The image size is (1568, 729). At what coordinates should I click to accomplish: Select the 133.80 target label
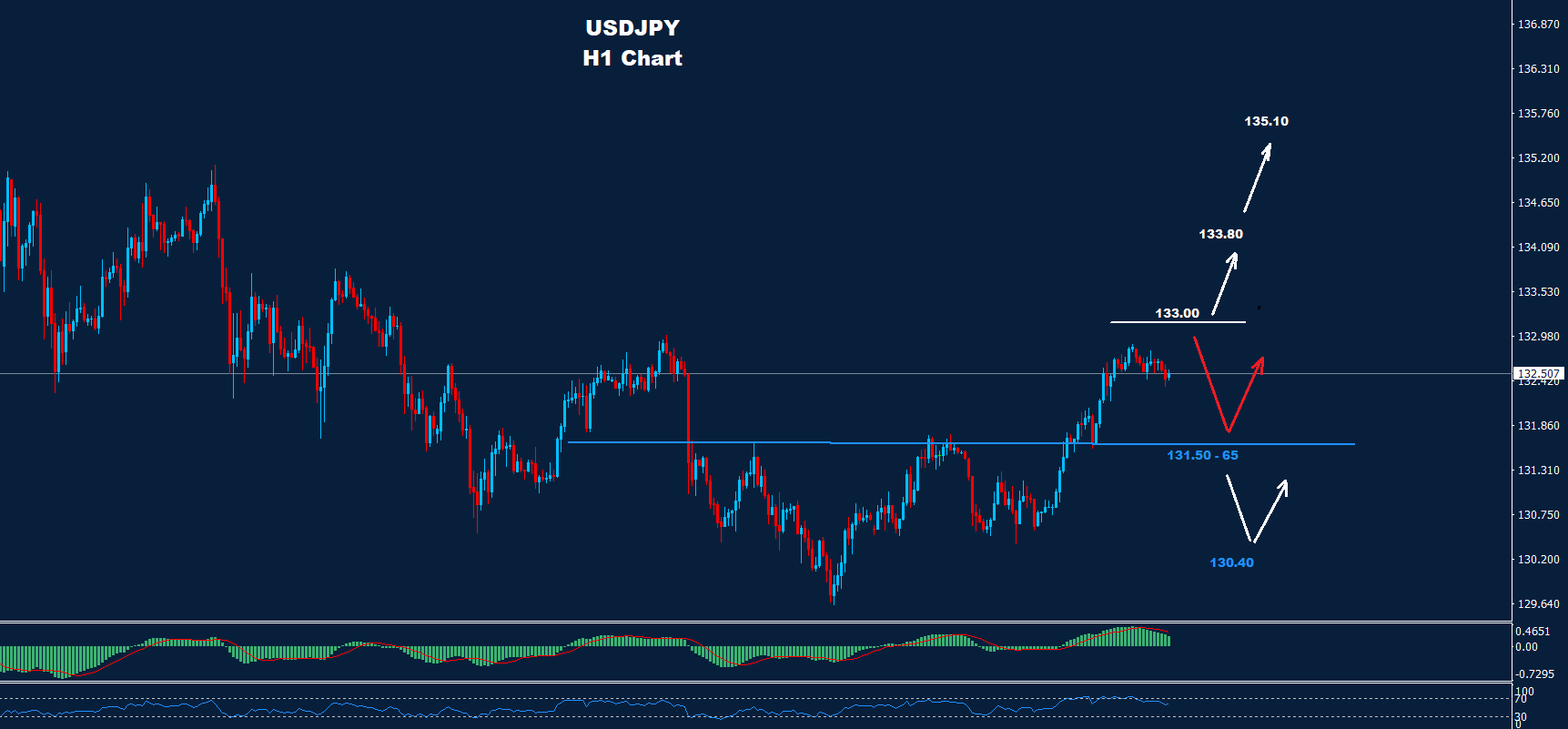pyautogui.click(x=1220, y=234)
